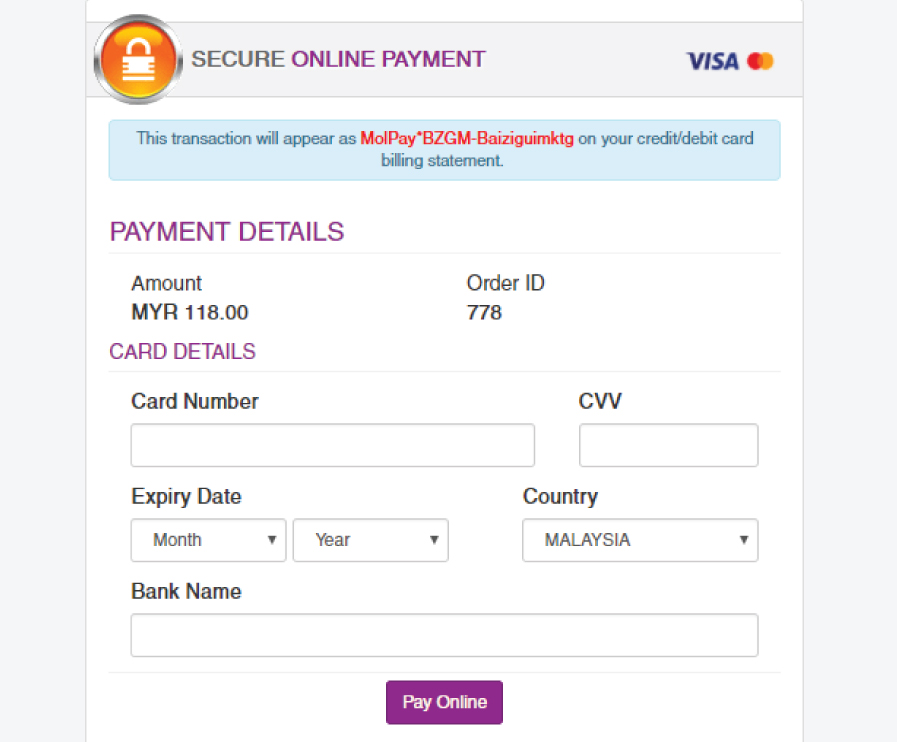897x742 pixels.
Task: Focus the Card Number input field
Action: click(x=333, y=445)
